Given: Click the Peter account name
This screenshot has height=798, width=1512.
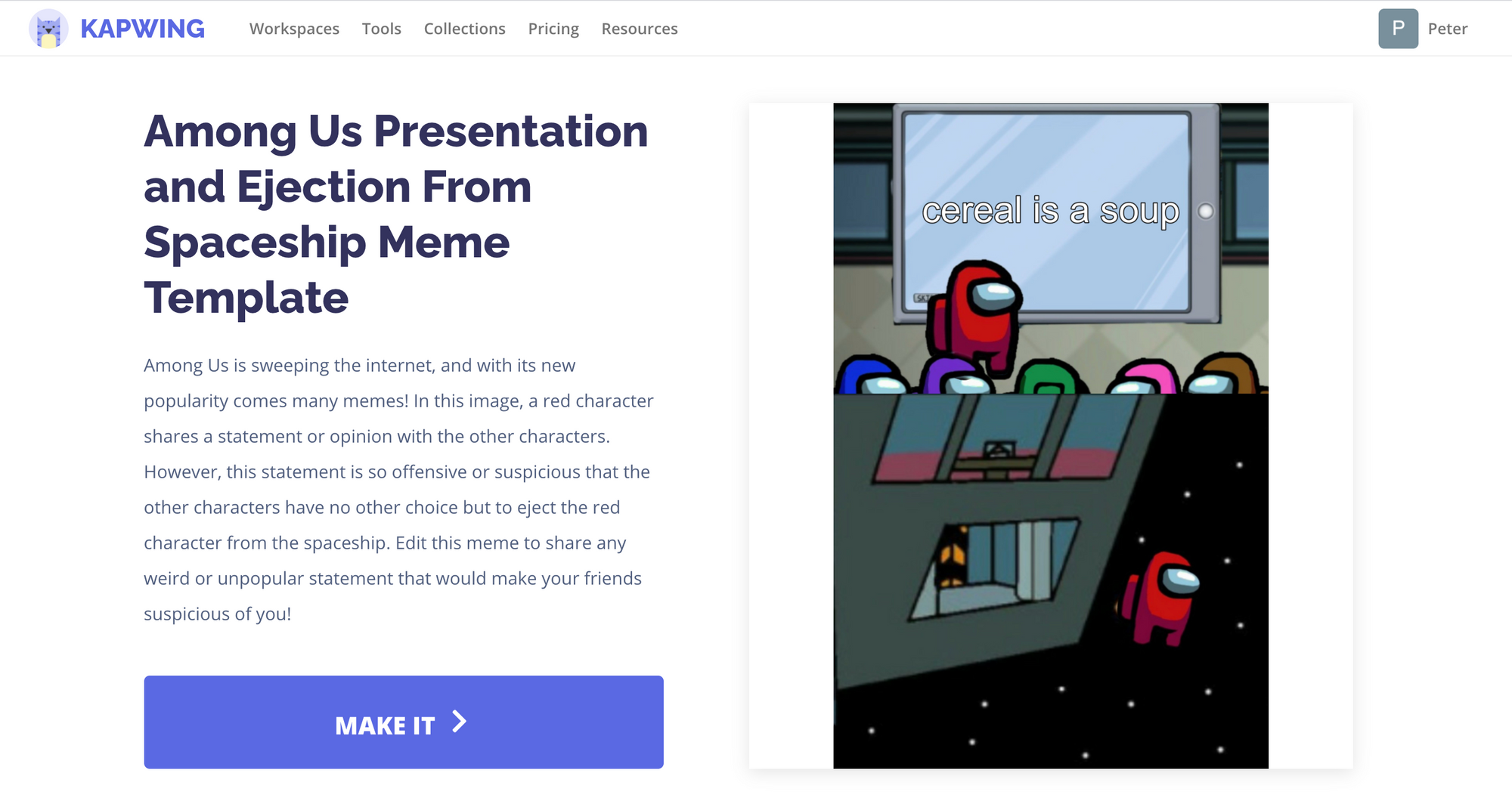Looking at the screenshot, I should 1447,29.
